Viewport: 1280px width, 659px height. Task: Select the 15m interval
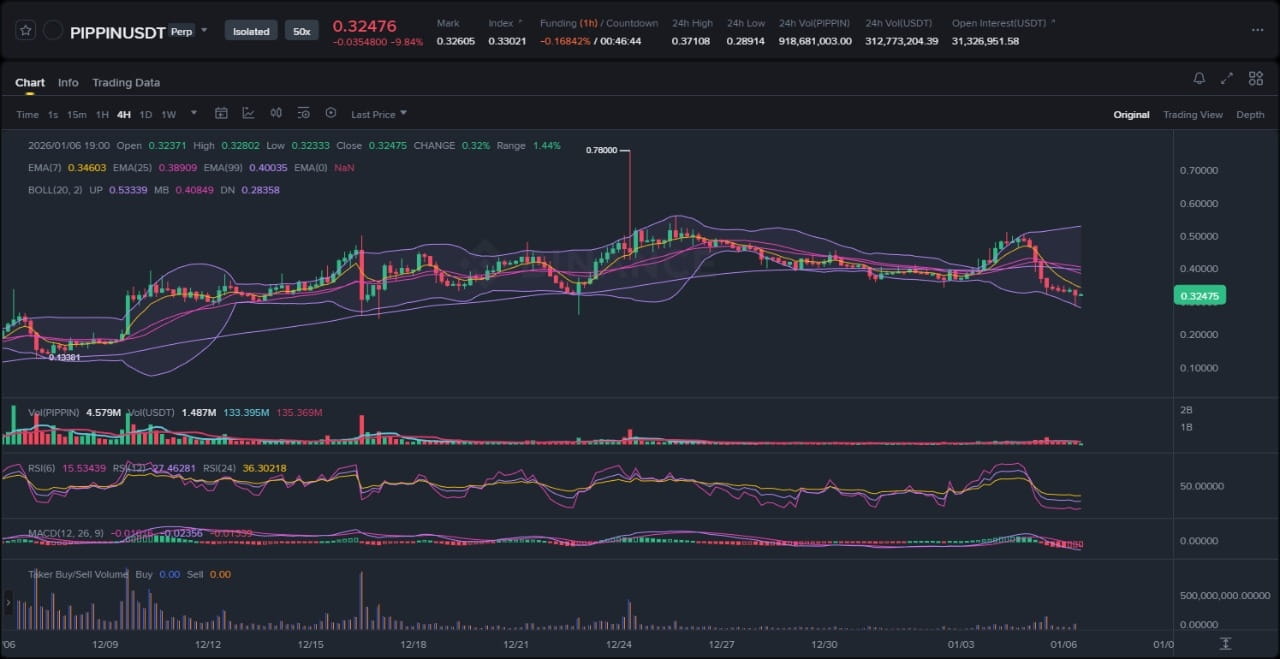click(x=76, y=114)
